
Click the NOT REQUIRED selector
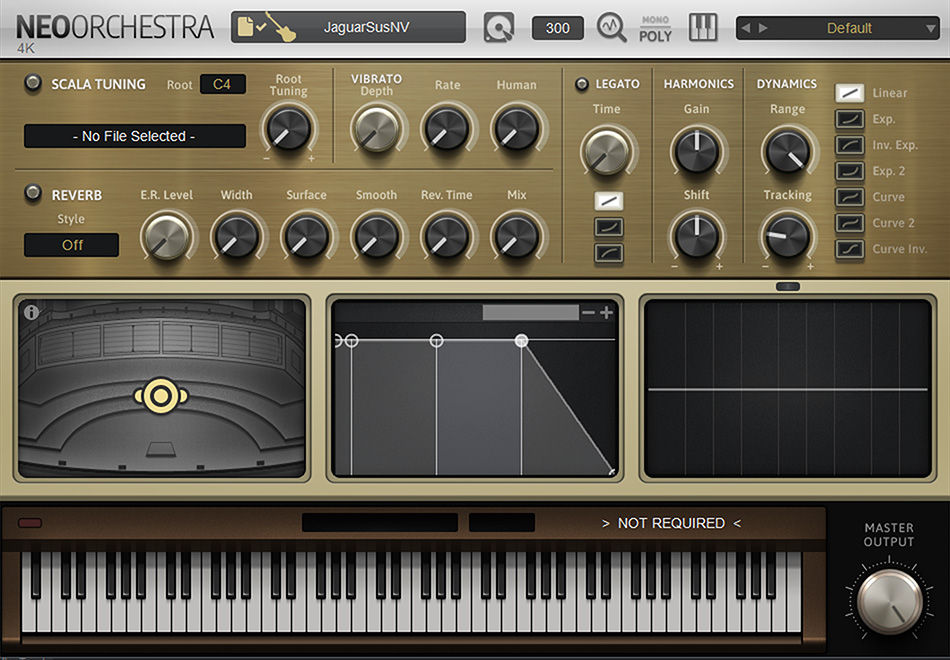(x=671, y=522)
